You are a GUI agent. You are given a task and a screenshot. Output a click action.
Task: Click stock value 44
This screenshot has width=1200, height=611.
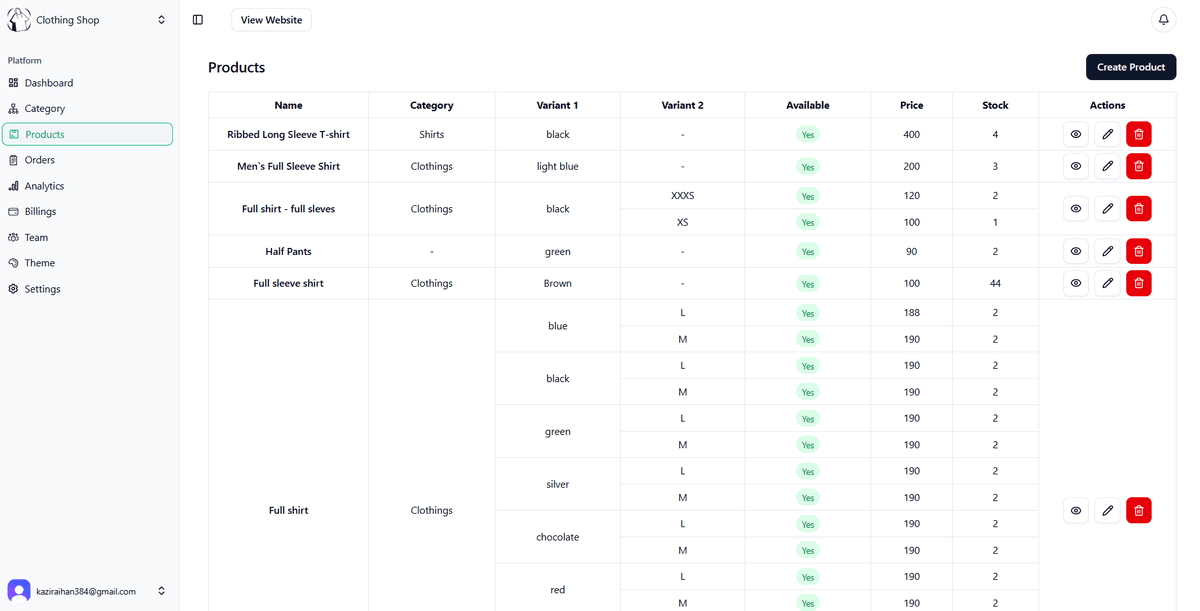coord(995,283)
